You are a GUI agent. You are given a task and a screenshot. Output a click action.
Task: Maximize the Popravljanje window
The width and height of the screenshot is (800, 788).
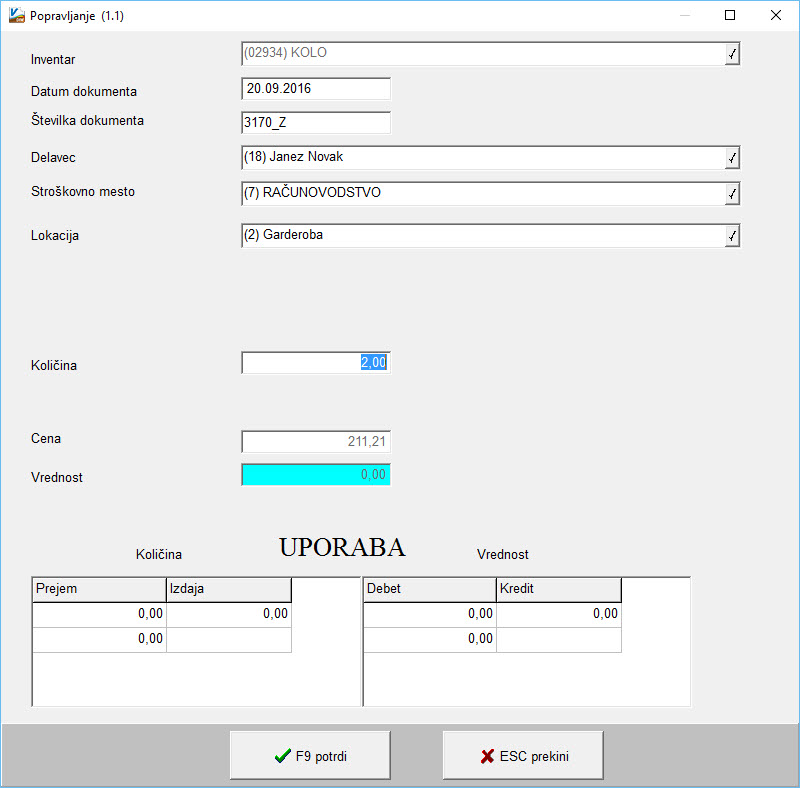click(x=730, y=16)
